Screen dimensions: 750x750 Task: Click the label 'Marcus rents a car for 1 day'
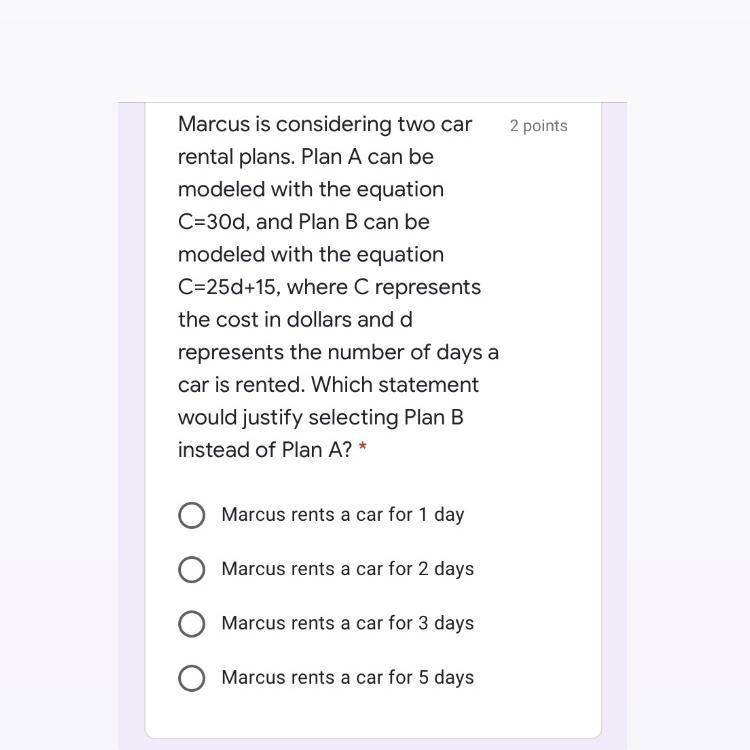click(x=343, y=515)
